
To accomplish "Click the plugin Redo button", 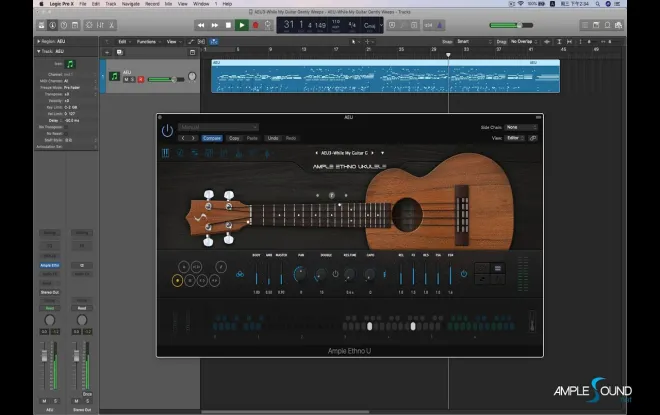I will click(291, 138).
